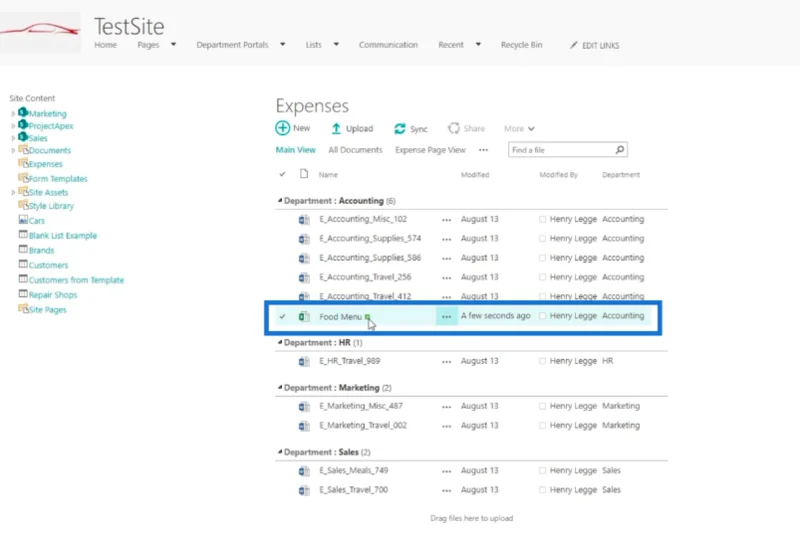Click the Sync icon
Viewport: 800px width, 542px height.
(399, 129)
